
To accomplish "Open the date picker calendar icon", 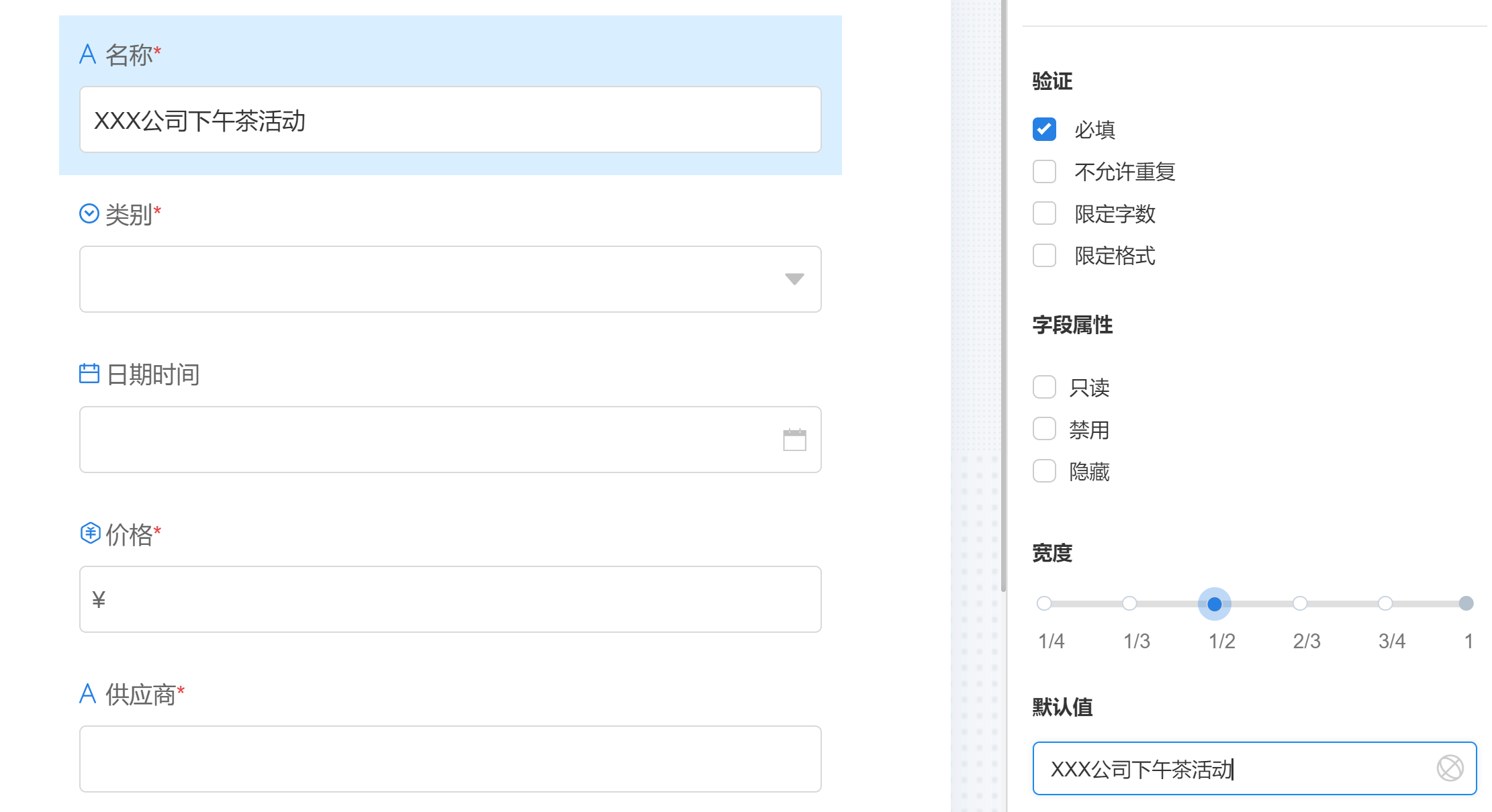I will [x=794, y=440].
